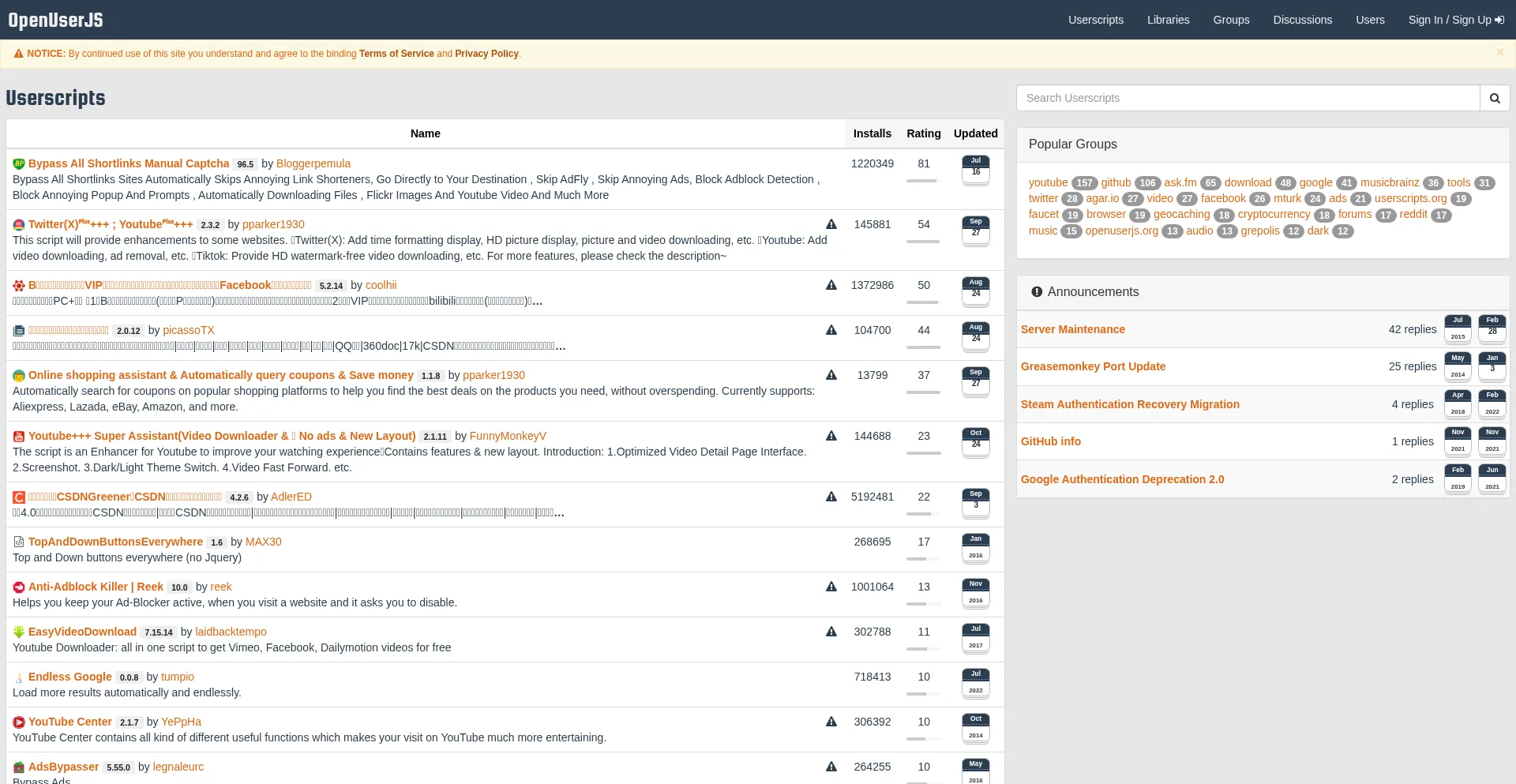Click the Jul 16 updated calendar icon
This screenshot has height=784, width=1516.
click(x=975, y=170)
